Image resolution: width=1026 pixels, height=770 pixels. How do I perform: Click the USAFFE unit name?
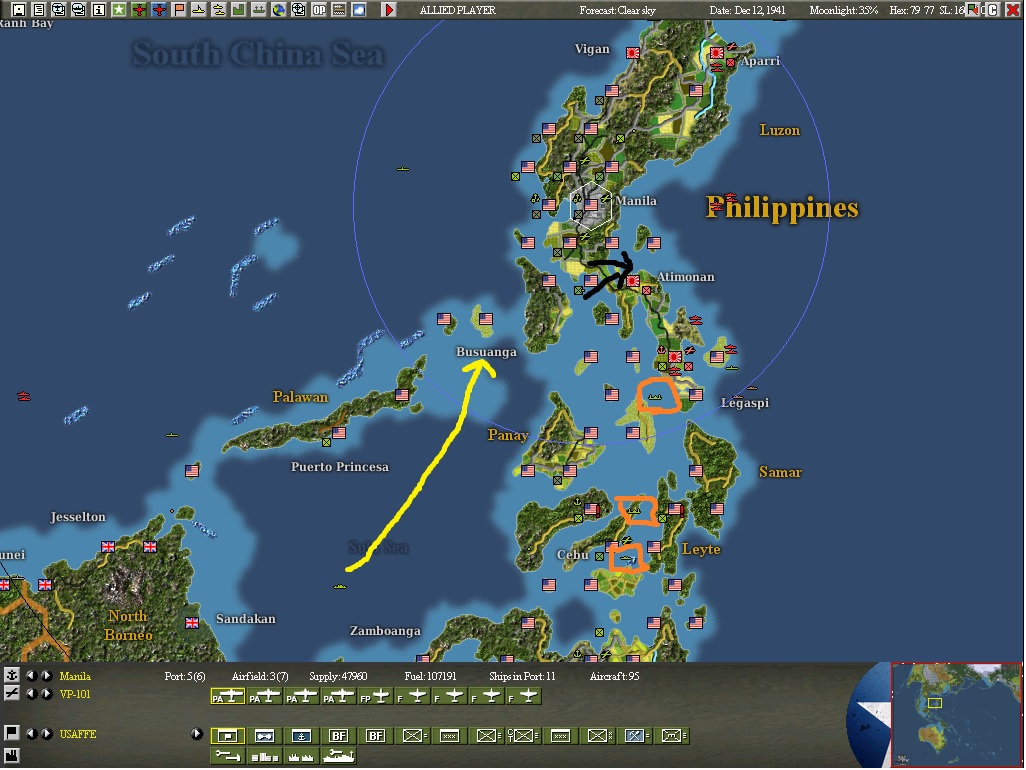pyautogui.click(x=78, y=734)
